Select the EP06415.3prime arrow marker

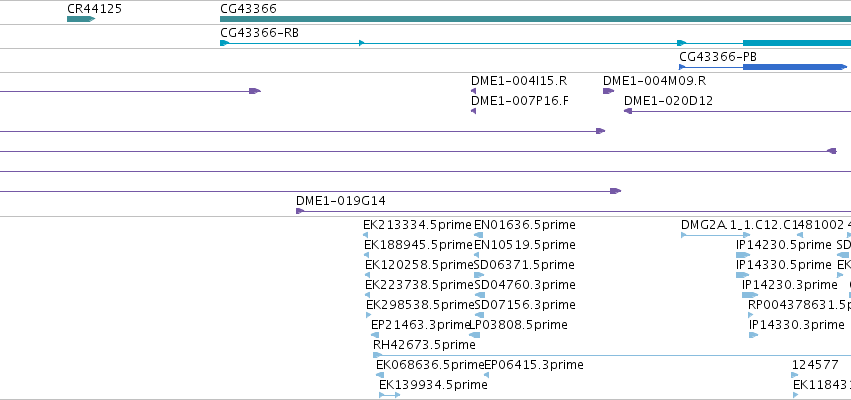pyautogui.click(x=486, y=375)
